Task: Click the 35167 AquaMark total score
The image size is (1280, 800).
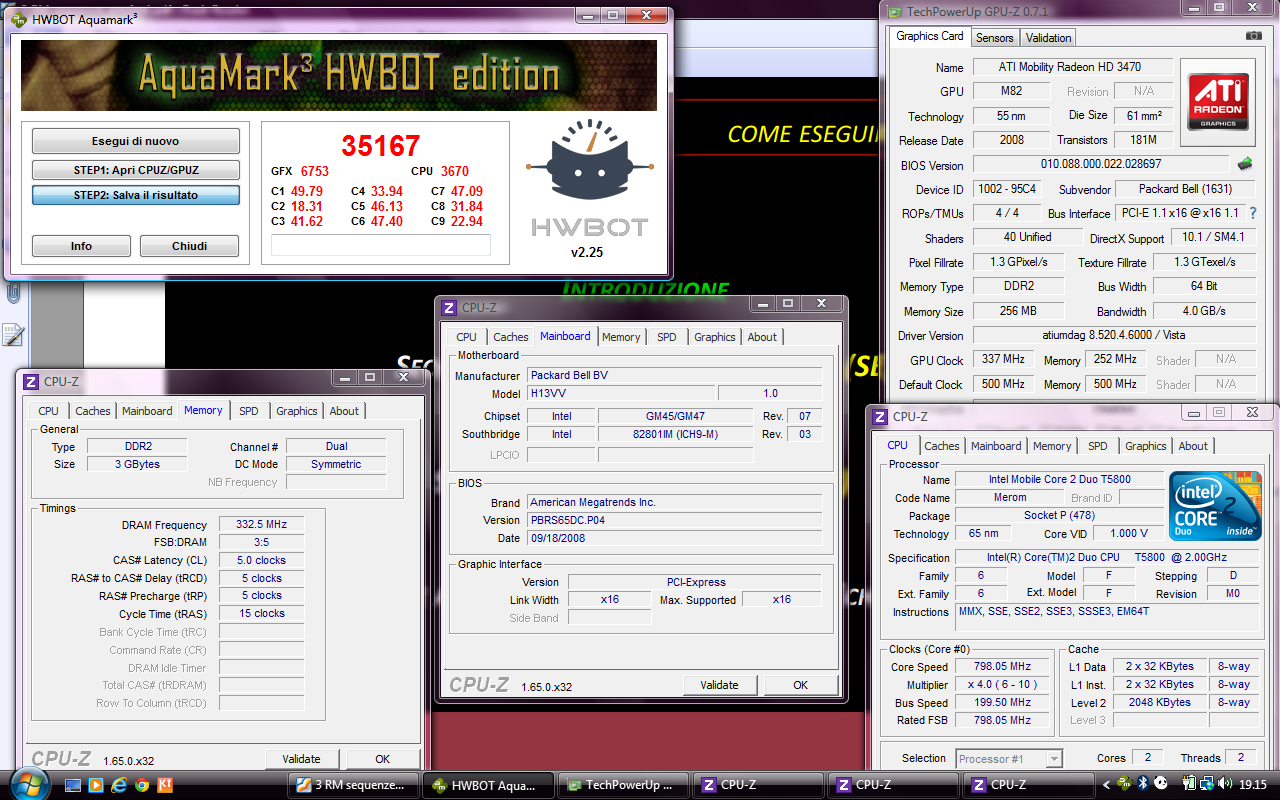Action: [x=381, y=146]
